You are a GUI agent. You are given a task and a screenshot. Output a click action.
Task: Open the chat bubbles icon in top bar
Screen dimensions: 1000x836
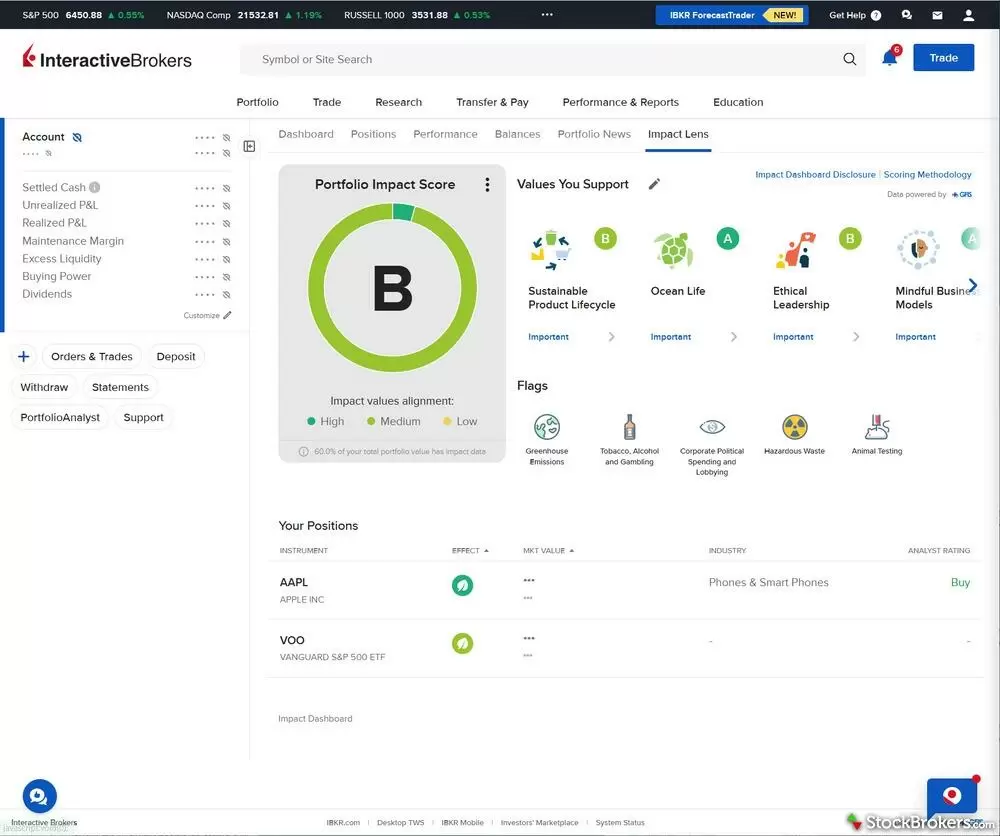[x=906, y=15]
